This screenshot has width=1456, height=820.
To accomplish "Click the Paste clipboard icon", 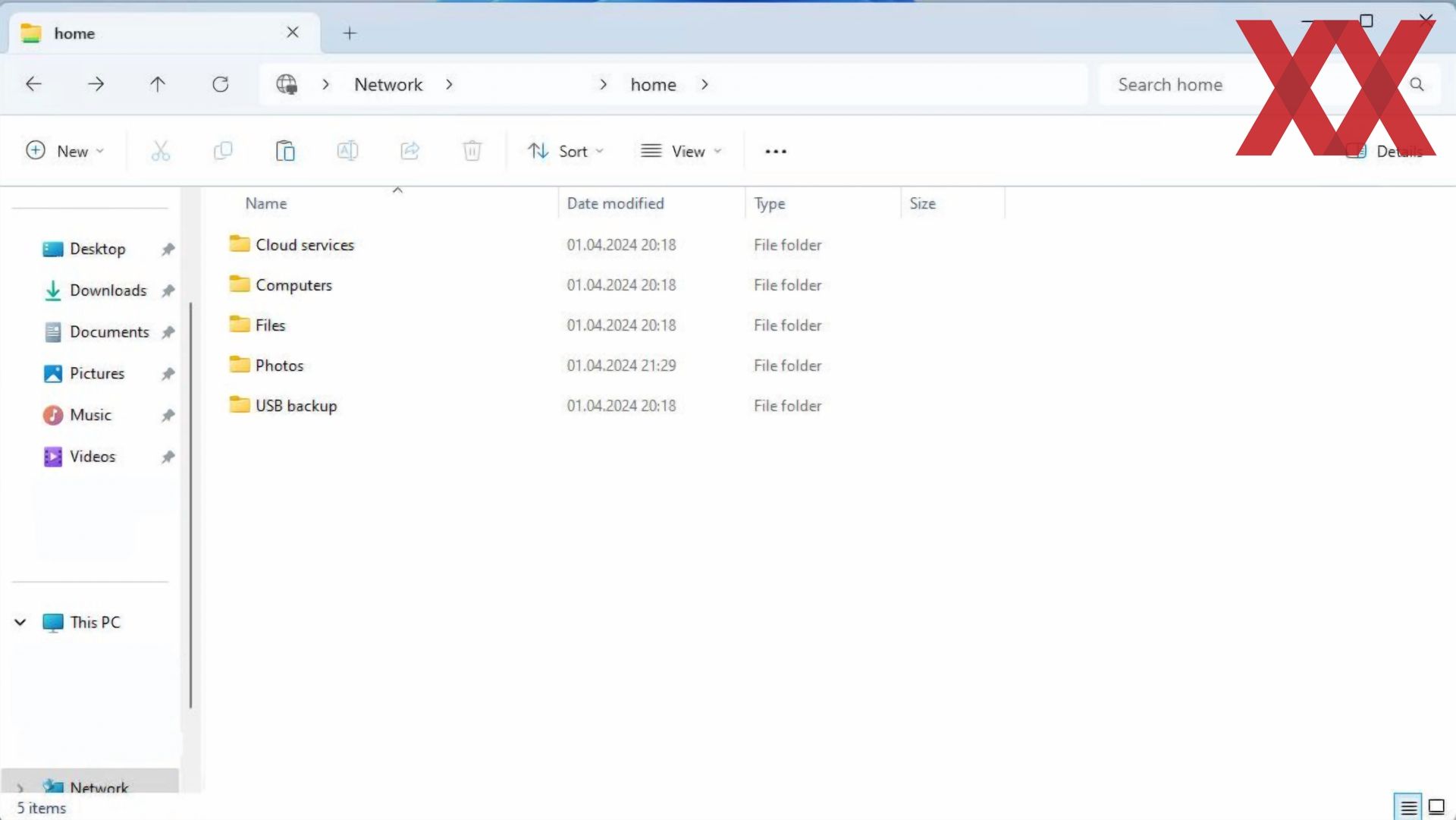I will click(x=285, y=151).
